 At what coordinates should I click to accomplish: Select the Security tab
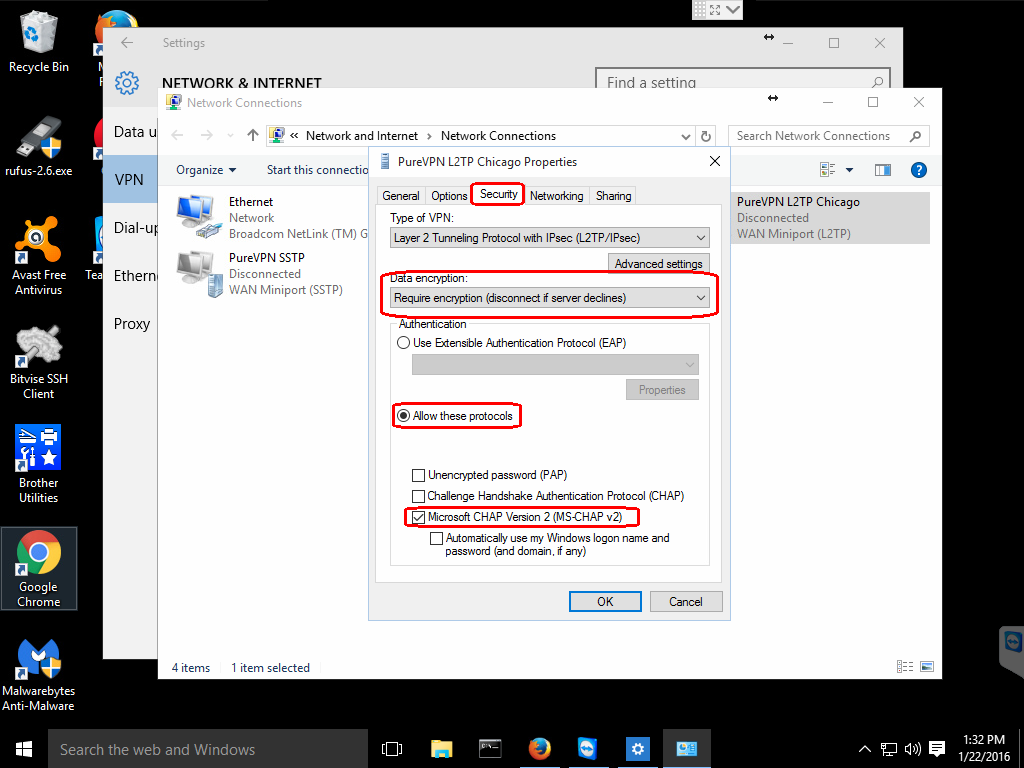click(x=498, y=194)
